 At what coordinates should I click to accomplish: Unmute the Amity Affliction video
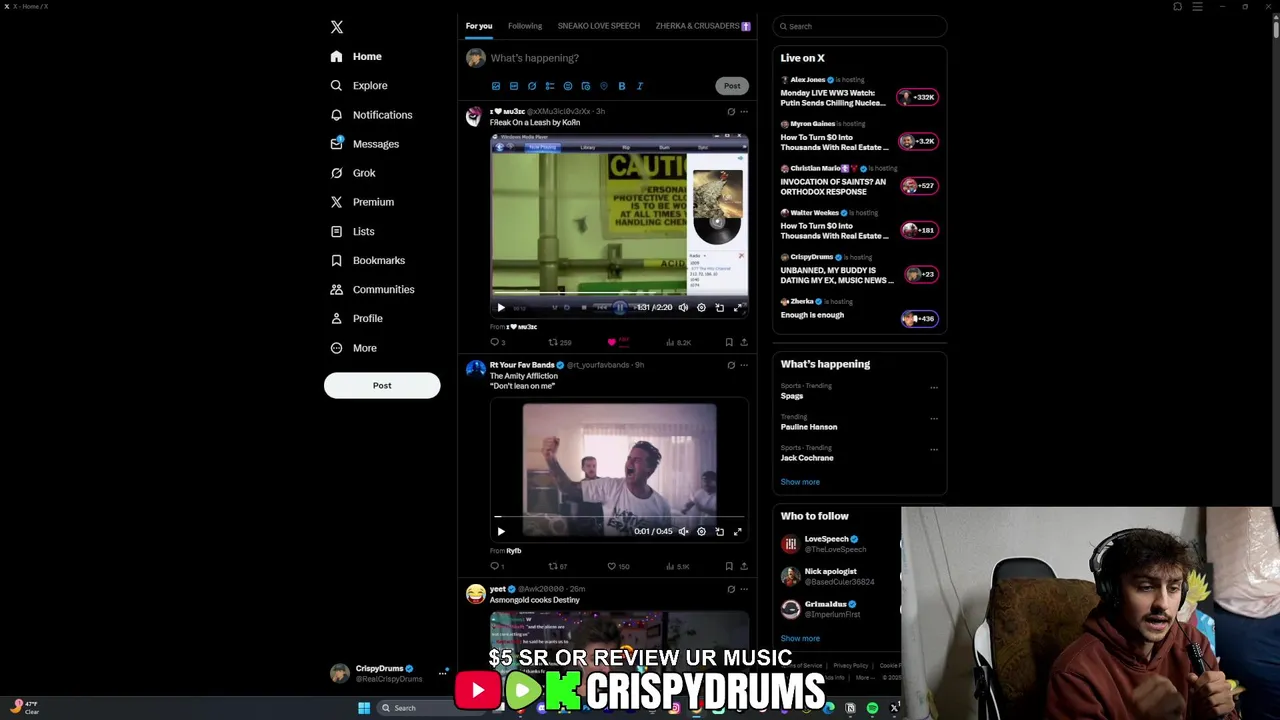click(683, 532)
